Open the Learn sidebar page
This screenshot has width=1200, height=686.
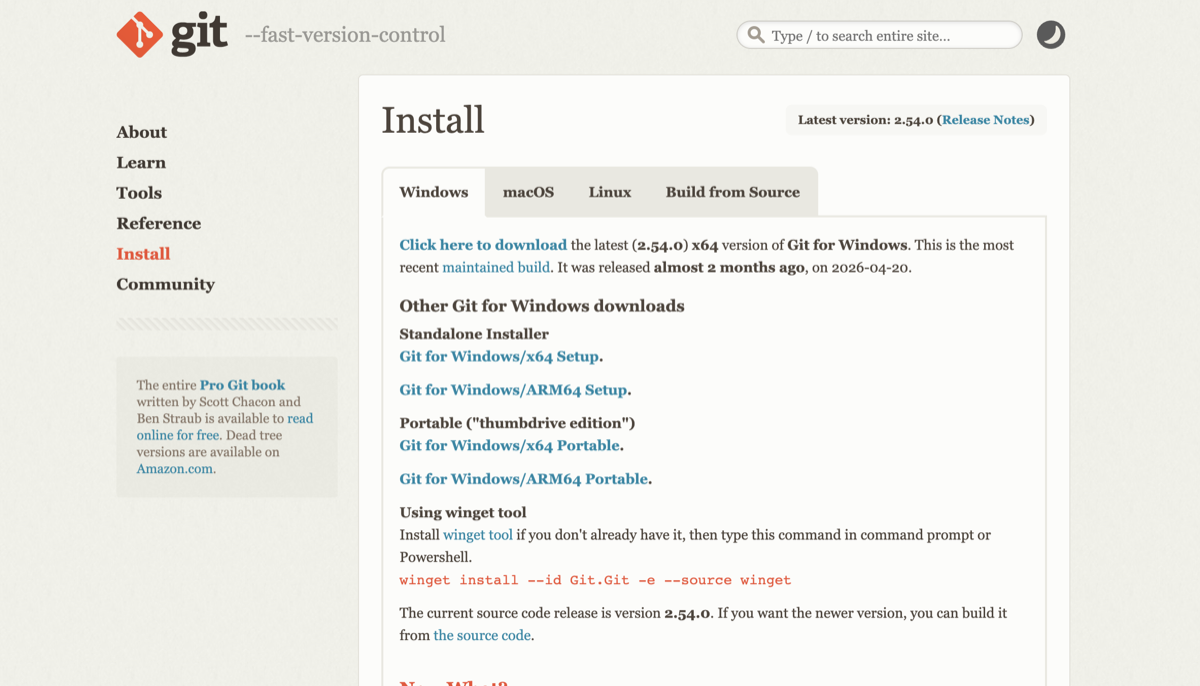141,162
